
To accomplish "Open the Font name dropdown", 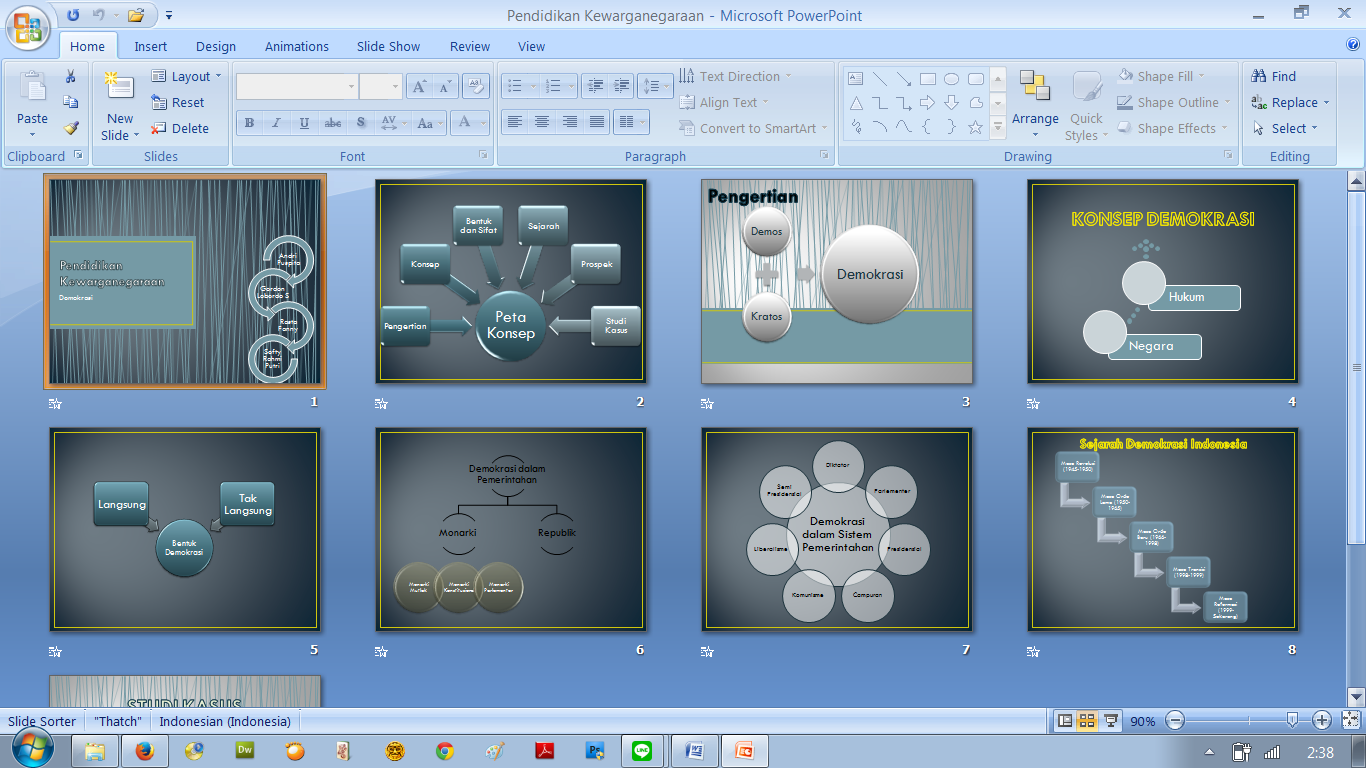I will pos(351,87).
